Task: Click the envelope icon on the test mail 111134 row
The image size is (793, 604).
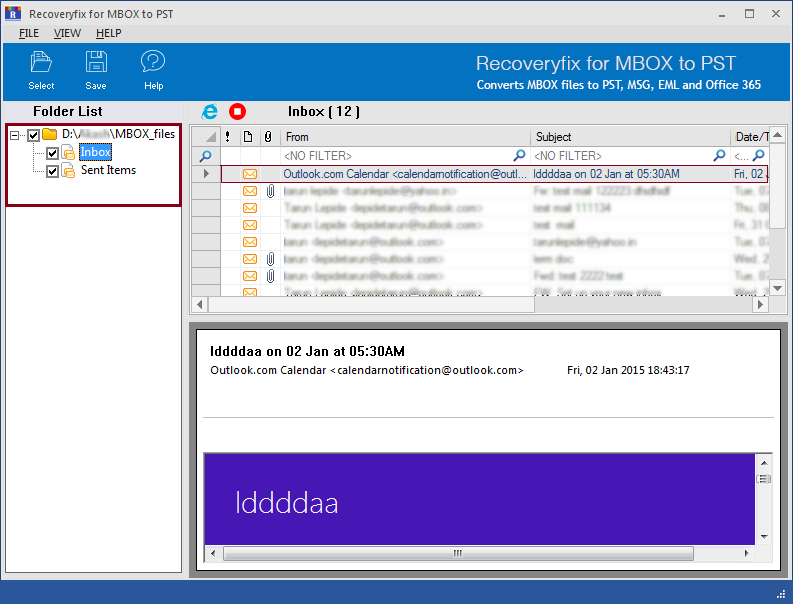Action: (250, 208)
